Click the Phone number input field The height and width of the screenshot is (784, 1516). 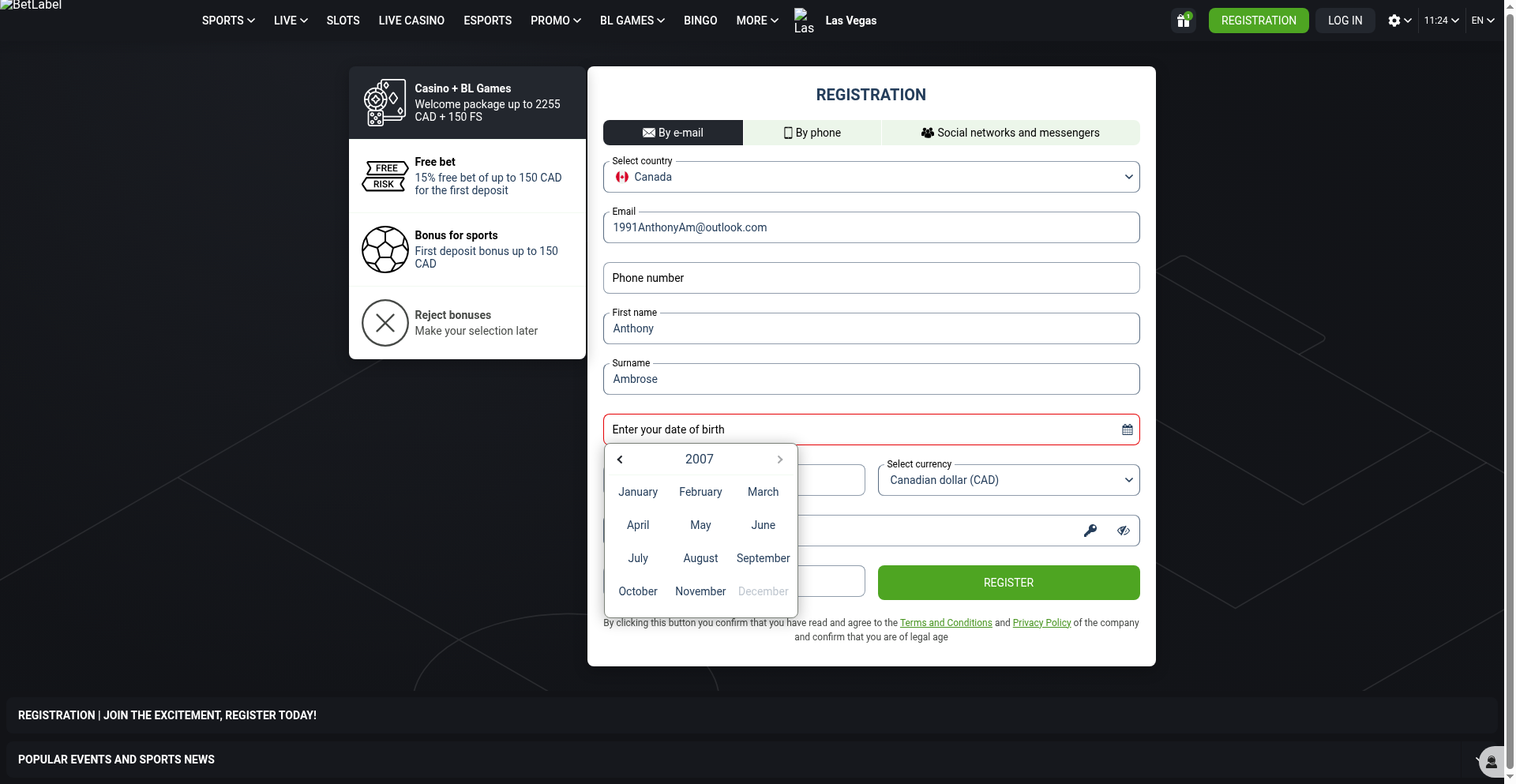871,278
